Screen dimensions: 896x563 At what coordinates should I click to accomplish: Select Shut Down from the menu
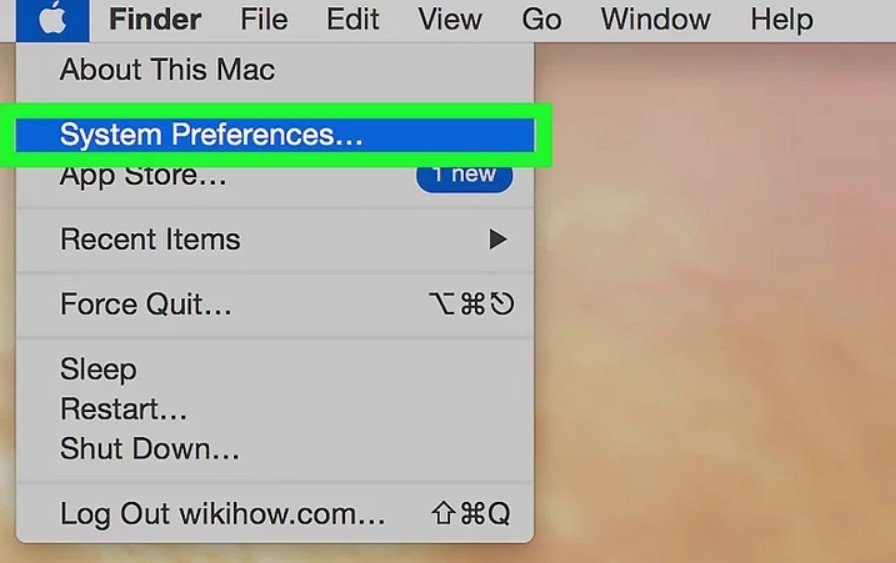275,449
